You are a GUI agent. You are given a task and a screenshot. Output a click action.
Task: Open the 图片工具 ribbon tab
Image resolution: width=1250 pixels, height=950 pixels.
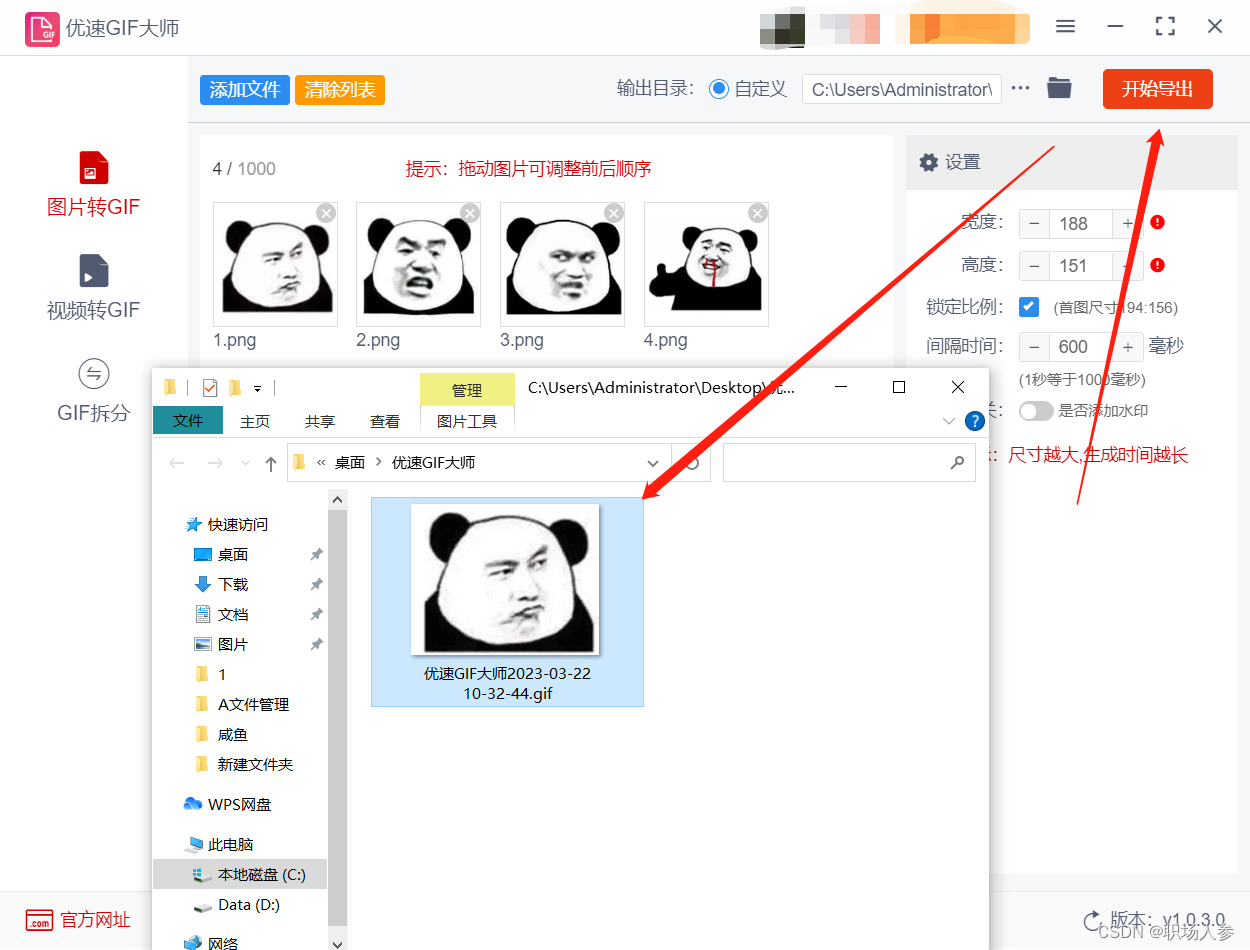coord(467,421)
